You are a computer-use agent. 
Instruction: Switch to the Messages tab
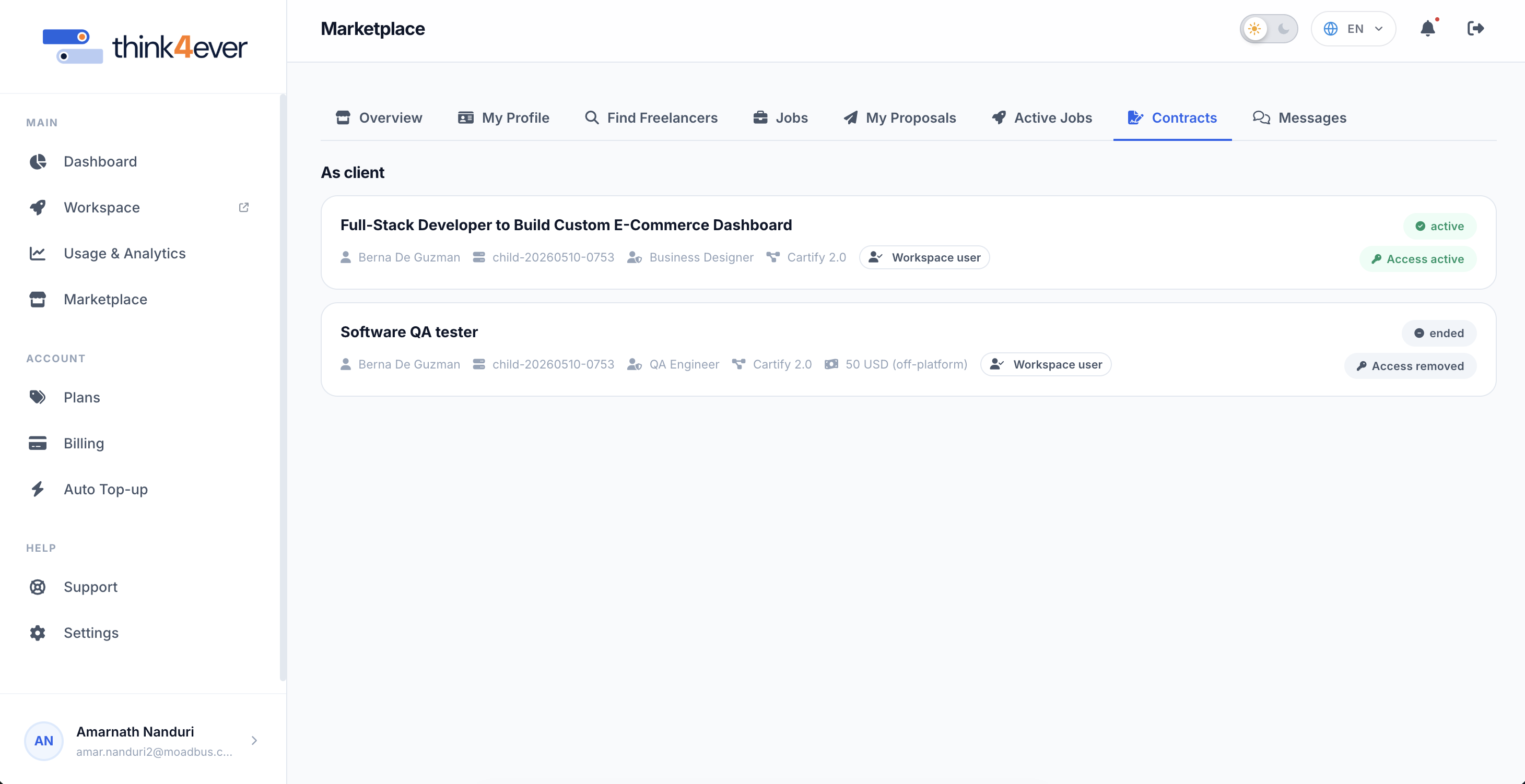[x=1299, y=118]
